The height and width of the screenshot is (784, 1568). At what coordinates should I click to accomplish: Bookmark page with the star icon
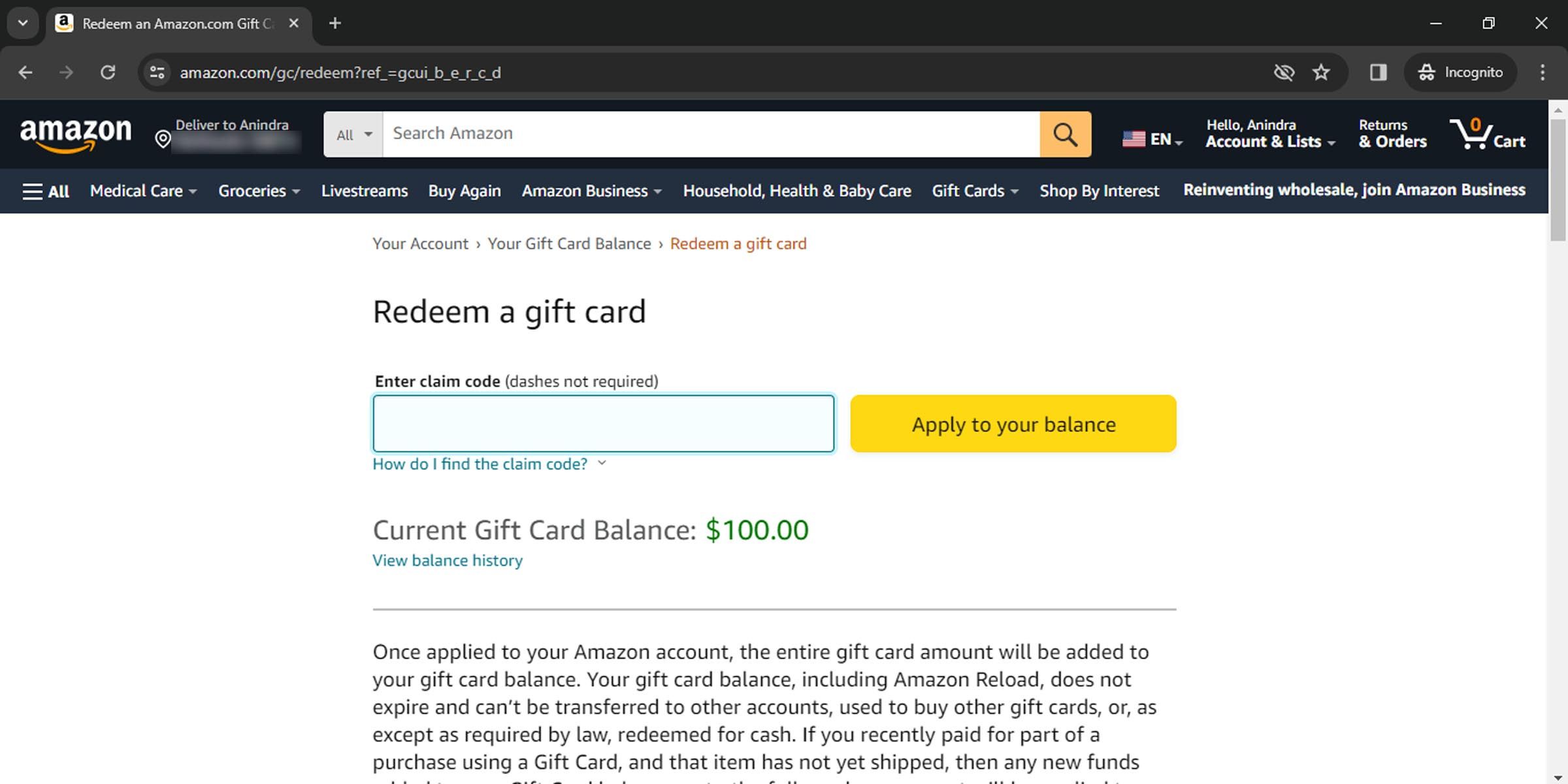(1320, 73)
